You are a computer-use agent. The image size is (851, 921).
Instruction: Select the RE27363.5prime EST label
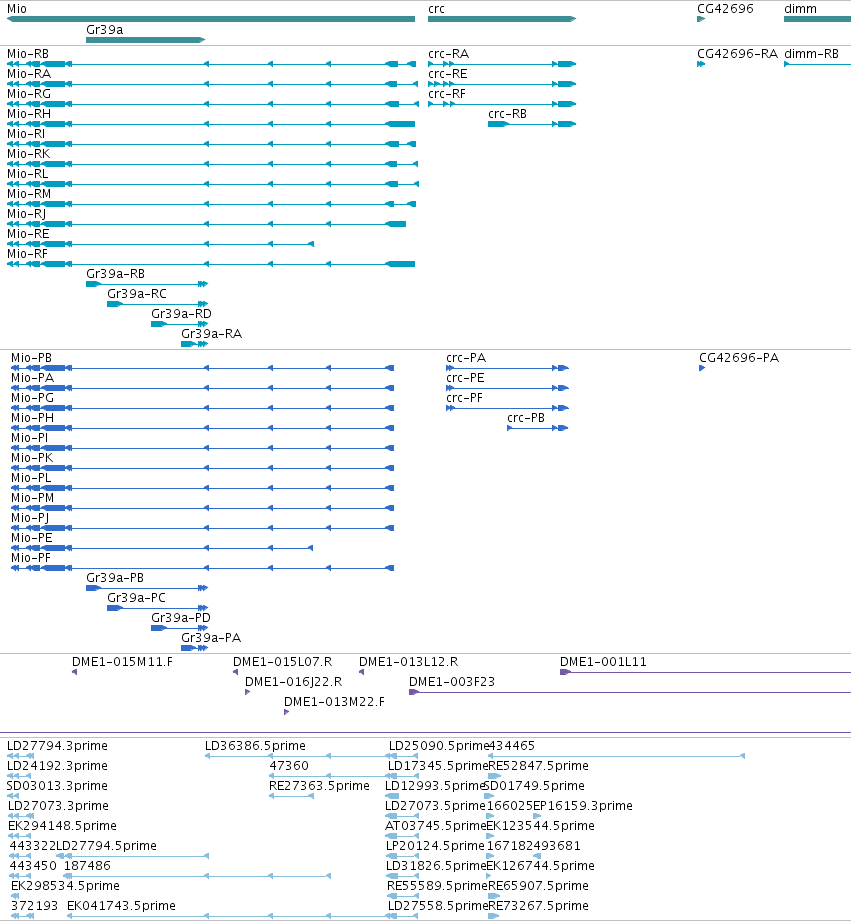(319, 786)
